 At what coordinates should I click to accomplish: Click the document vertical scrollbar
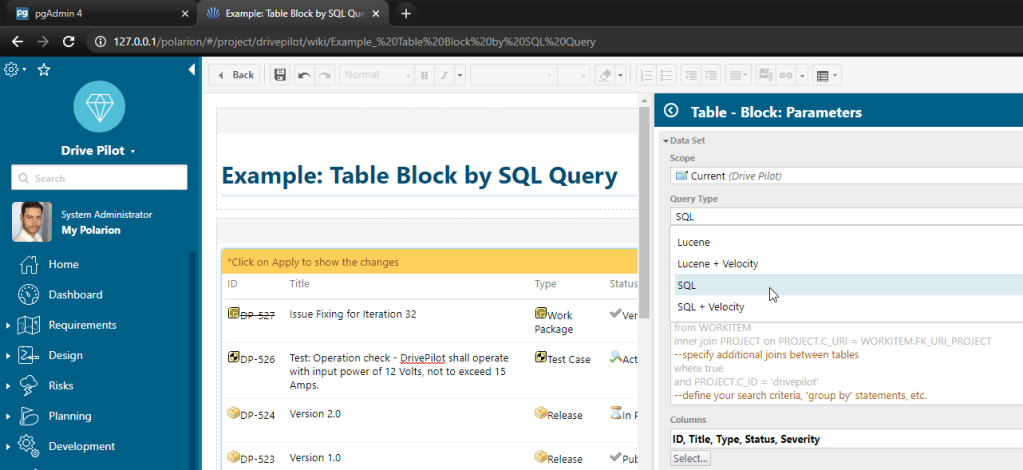644,200
